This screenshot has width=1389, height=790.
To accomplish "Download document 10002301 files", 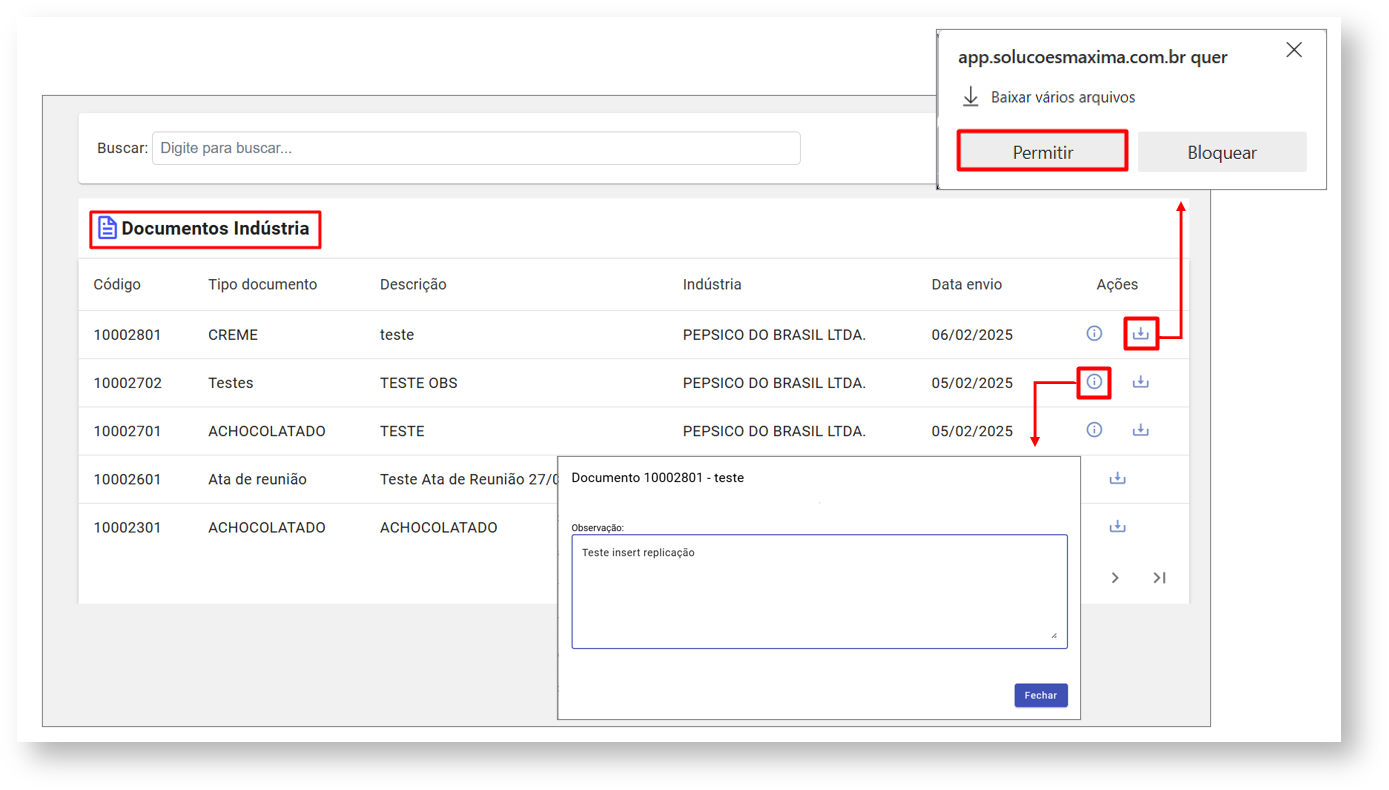I will pyautogui.click(x=1117, y=526).
